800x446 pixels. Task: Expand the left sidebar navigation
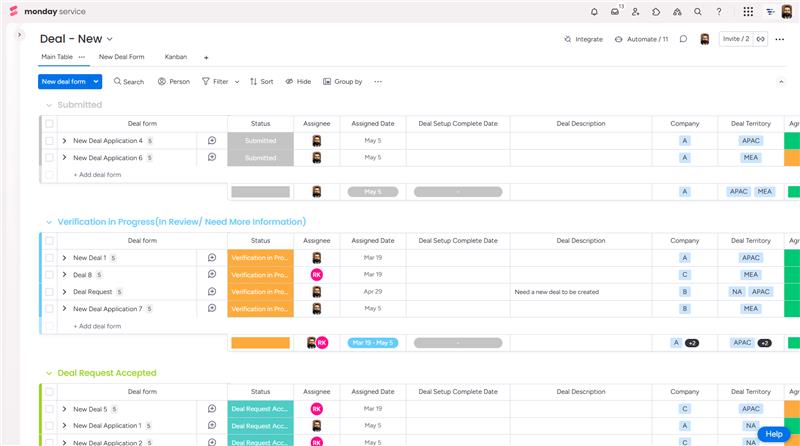[19, 35]
